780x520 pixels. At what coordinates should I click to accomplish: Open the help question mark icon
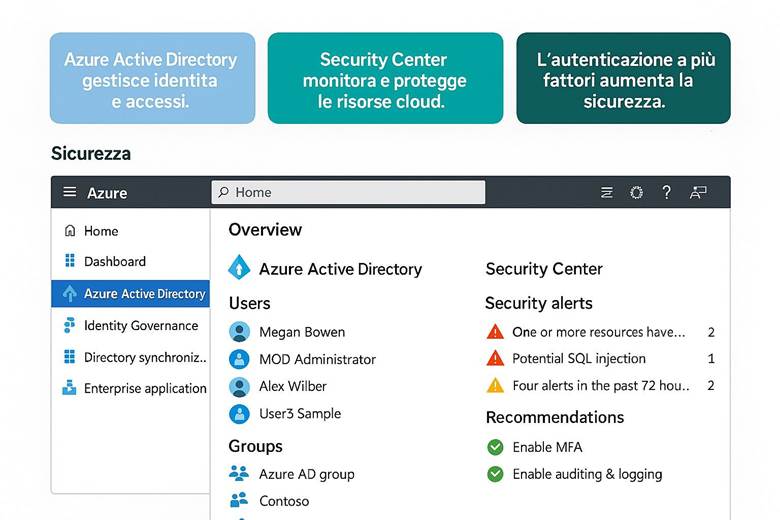click(x=666, y=192)
